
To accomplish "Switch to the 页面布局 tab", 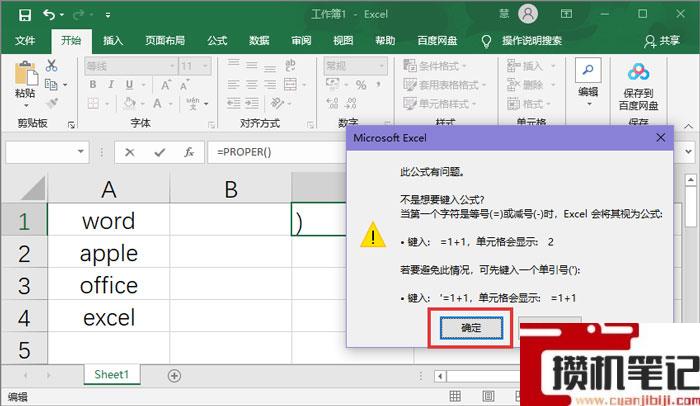I will pos(165,41).
